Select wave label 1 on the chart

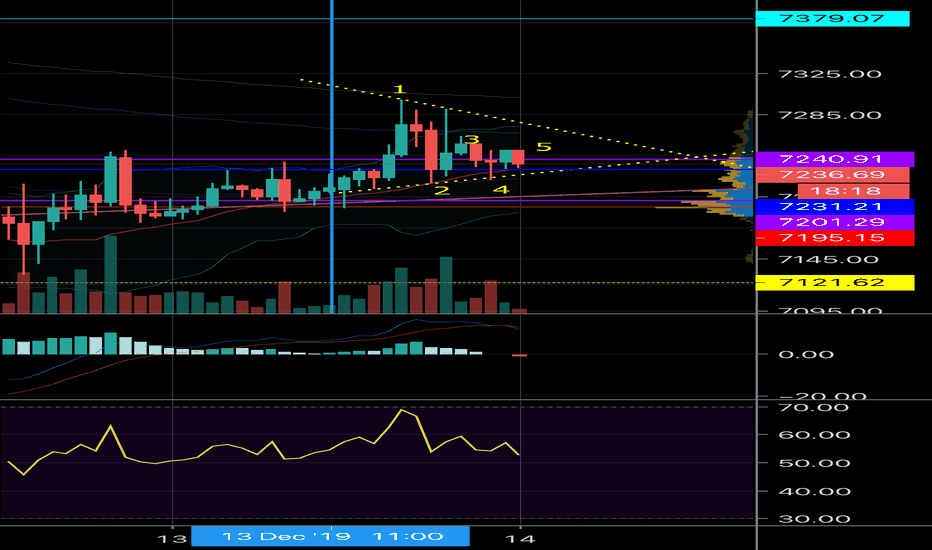[x=399, y=89]
